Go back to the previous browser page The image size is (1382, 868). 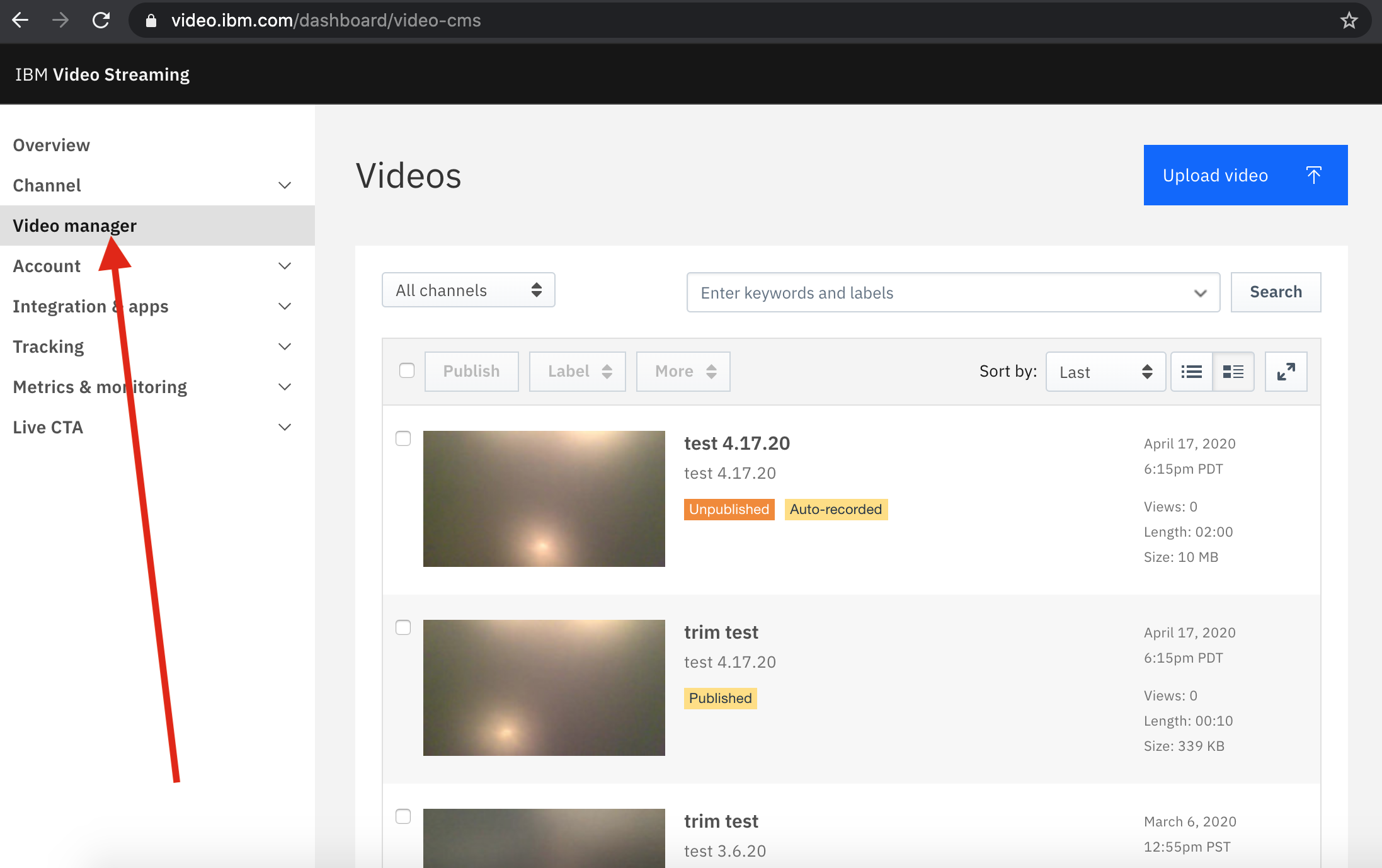(20, 20)
